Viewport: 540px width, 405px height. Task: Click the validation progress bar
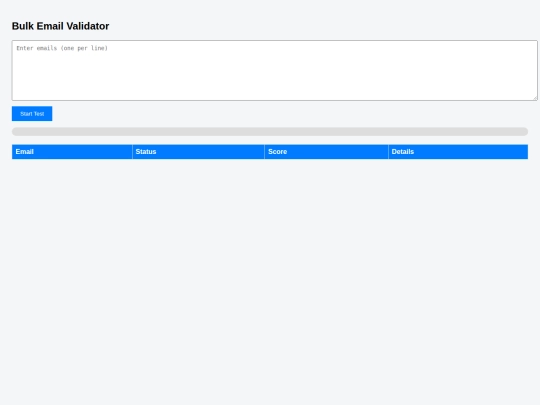[270, 132]
